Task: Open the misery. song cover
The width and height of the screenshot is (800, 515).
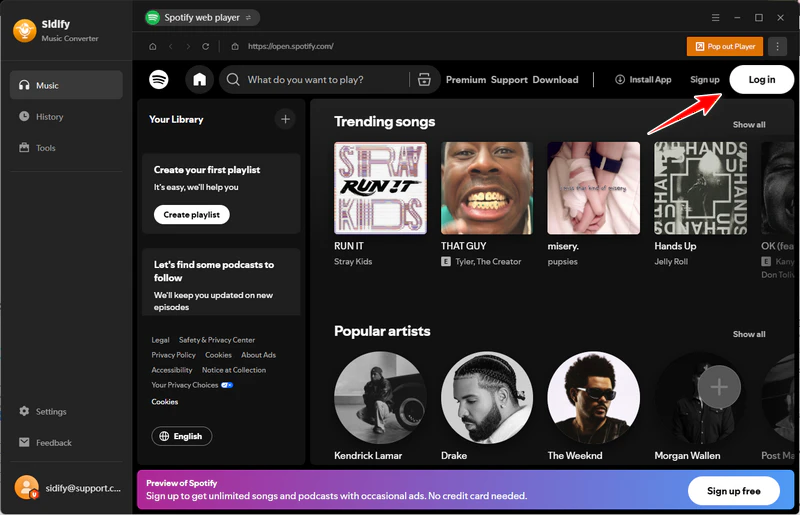Action: 593,188
